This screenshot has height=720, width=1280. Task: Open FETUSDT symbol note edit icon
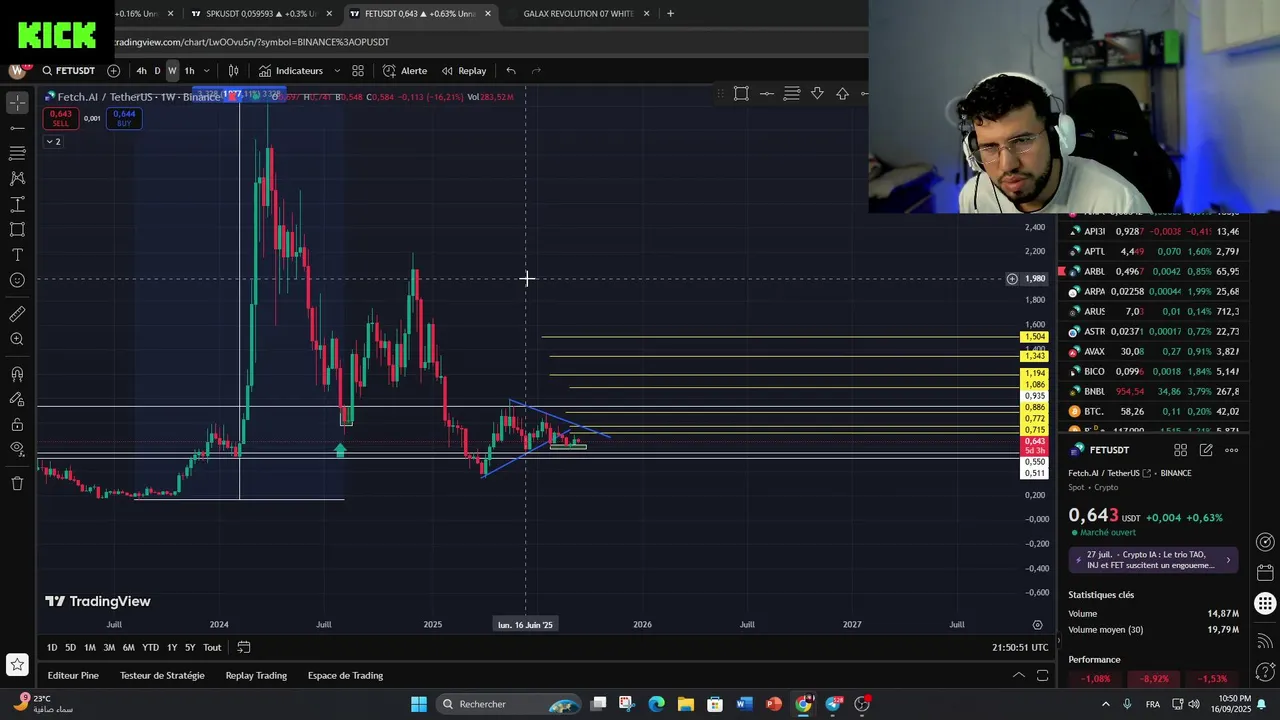point(1206,451)
